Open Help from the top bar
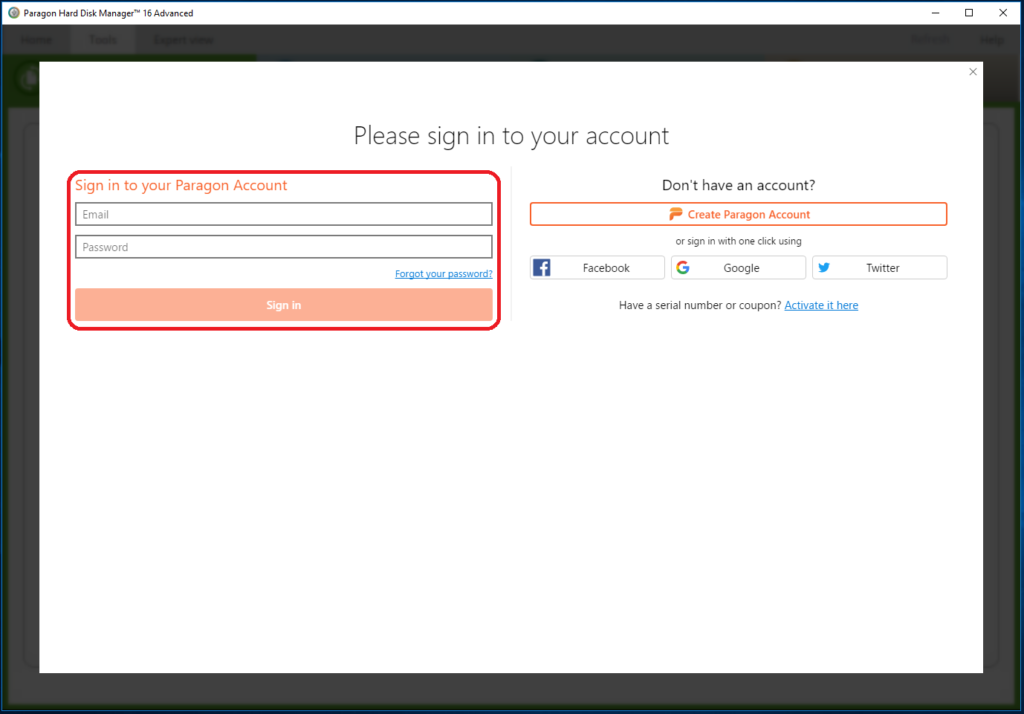This screenshot has width=1024, height=714. click(991, 40)
